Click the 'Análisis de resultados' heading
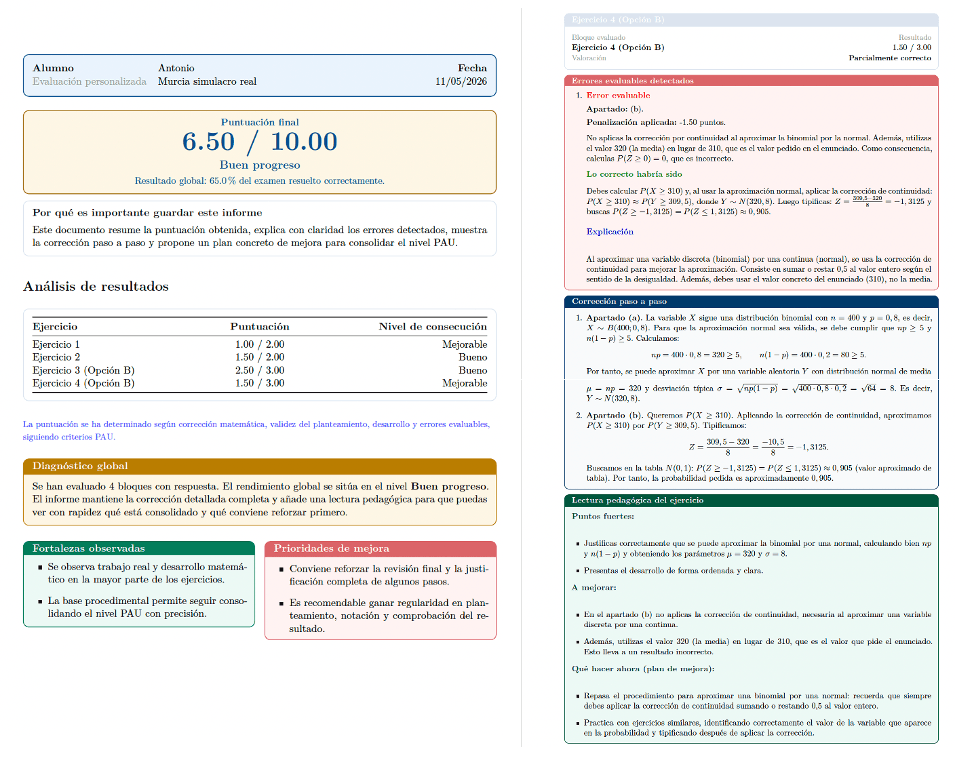This screenshot has height=778, width=974. (x=96, y=286)
